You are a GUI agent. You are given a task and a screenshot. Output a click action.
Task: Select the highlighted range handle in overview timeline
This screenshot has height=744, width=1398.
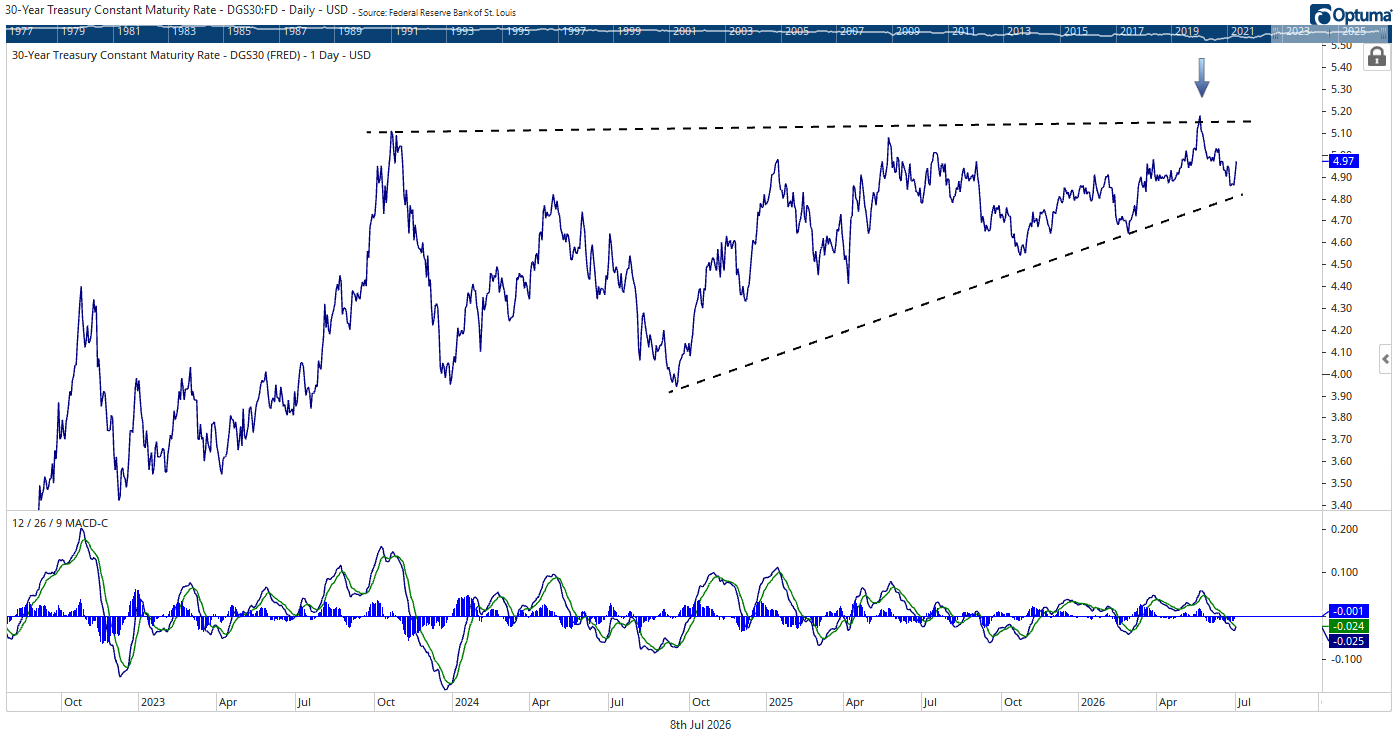coord(1332,32)
